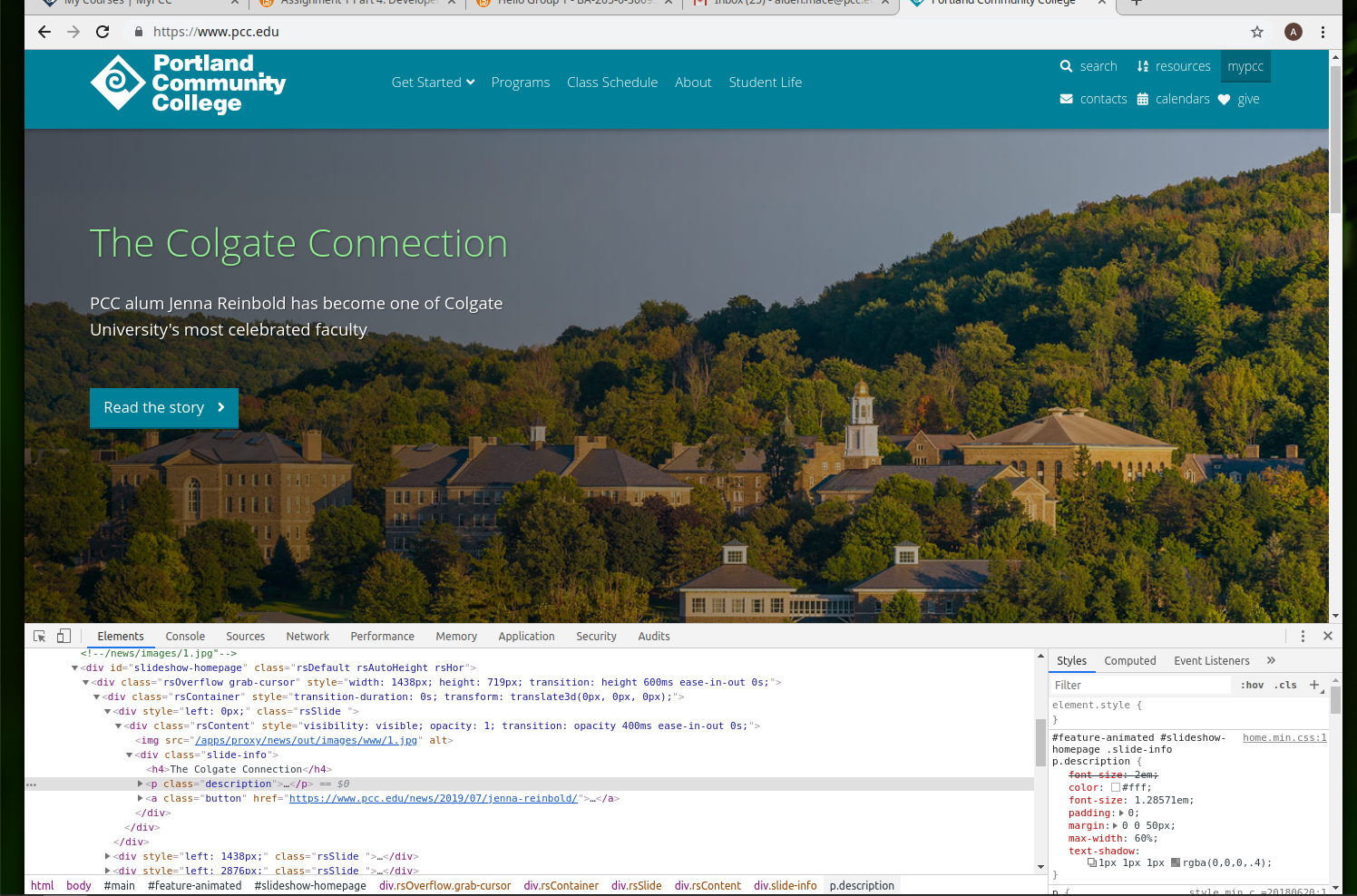The width and height of the screenshot is (1357, 896).
Task: Expand the margin shorthand triangle
Action: point(1116,826)
